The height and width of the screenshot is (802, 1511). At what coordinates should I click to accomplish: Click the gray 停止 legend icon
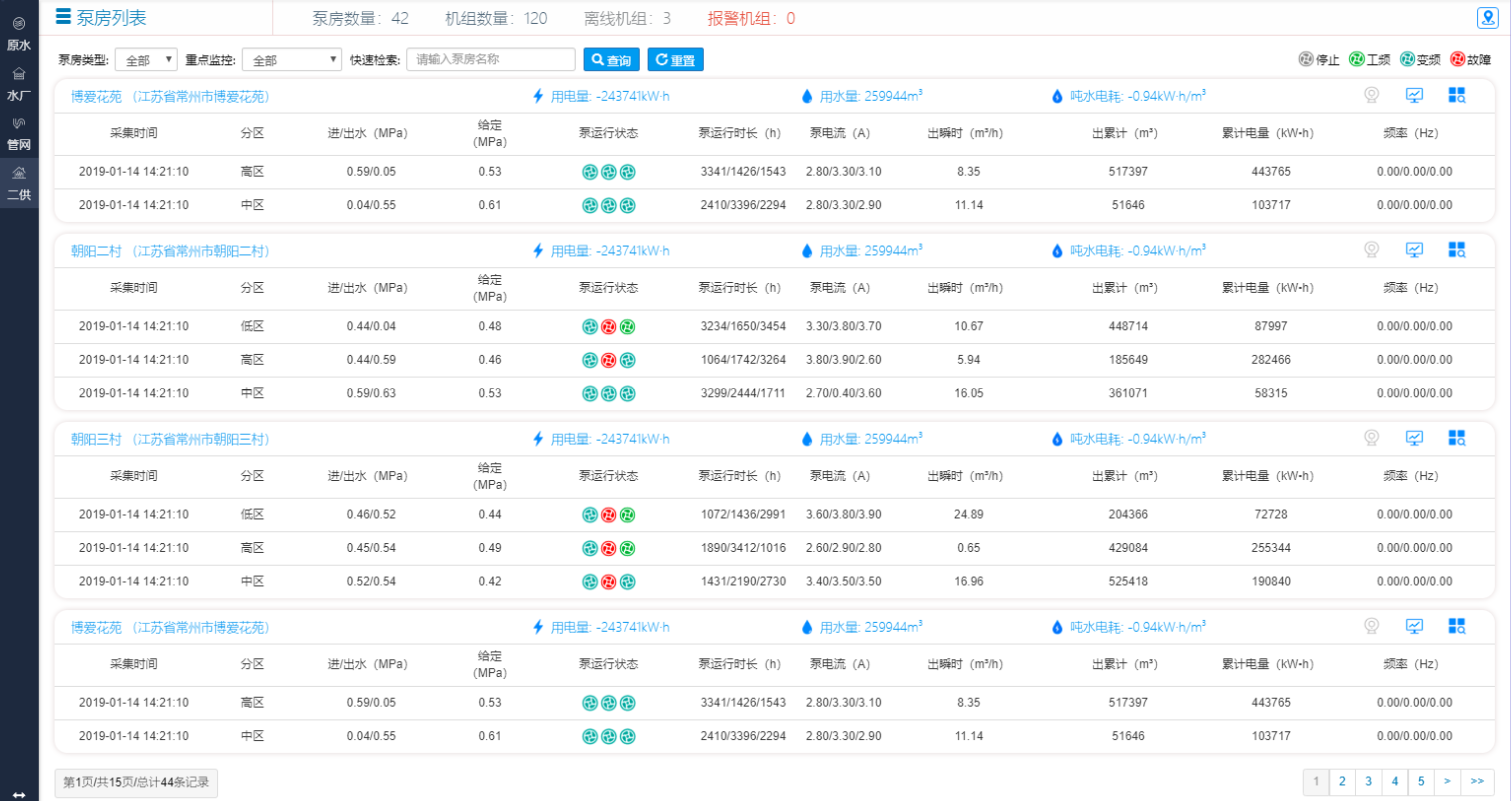pyautogui.click(x=1306, y=60)
